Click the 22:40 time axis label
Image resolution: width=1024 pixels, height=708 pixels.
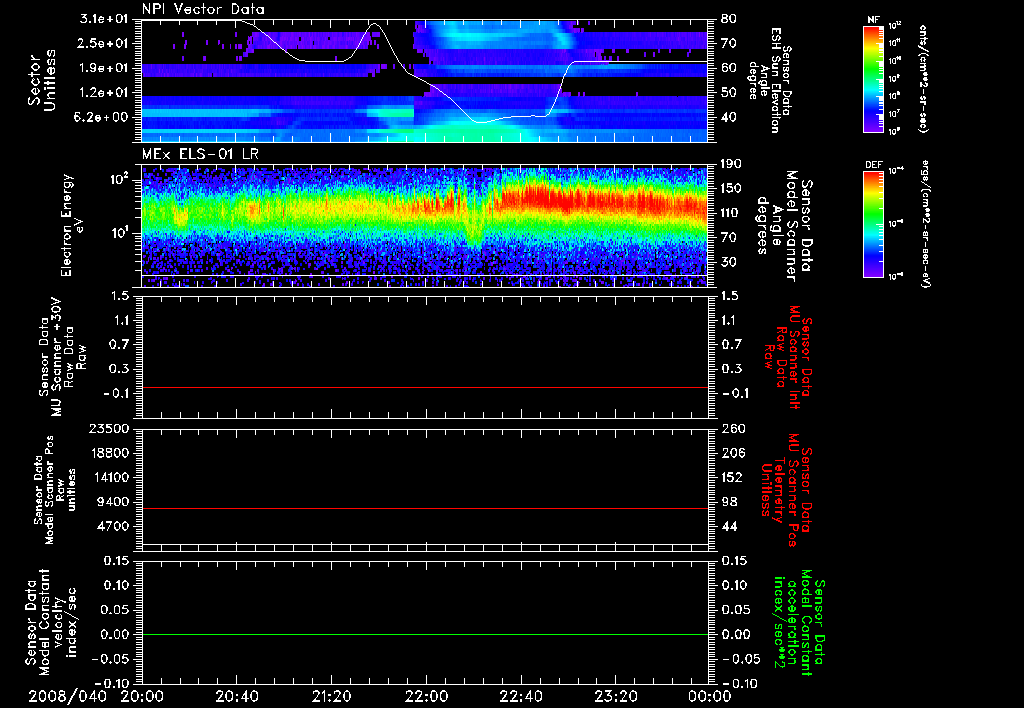point(521,696)
